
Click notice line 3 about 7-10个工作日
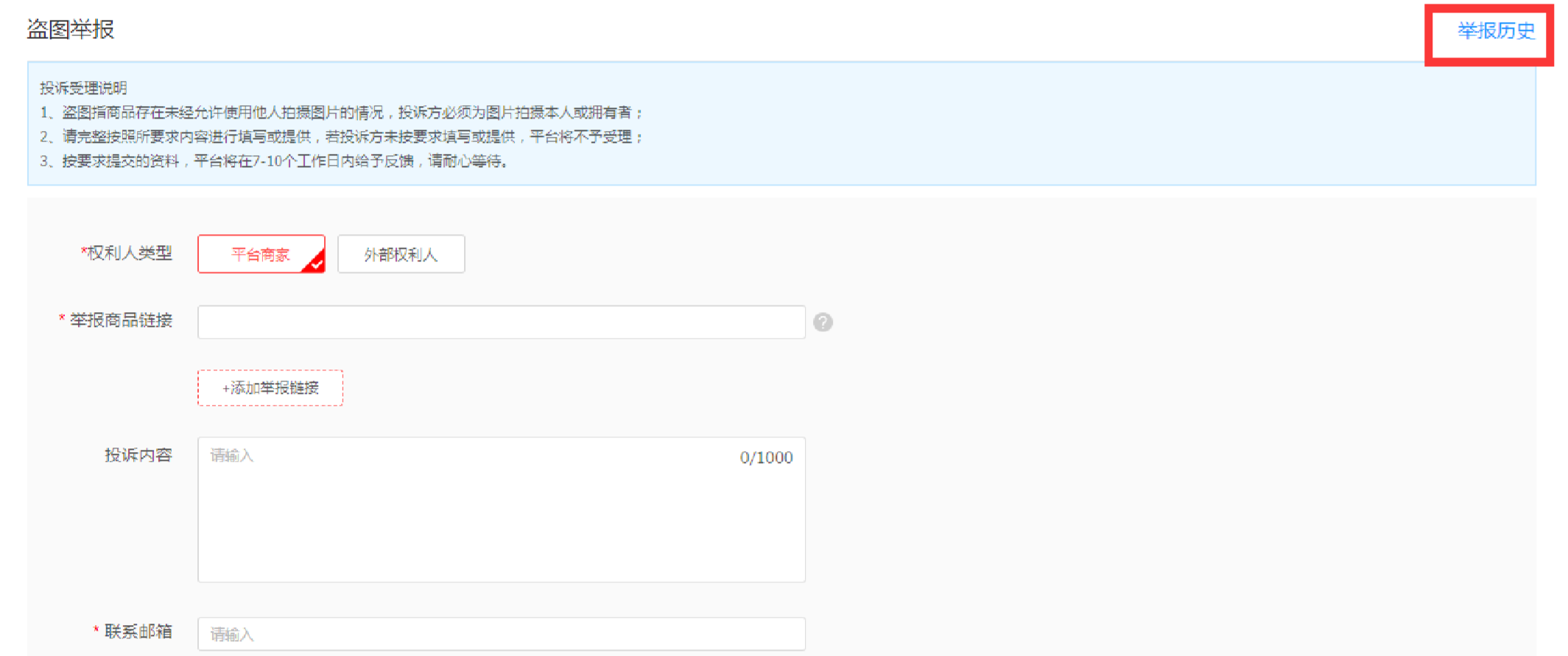click(x=274, y=161)
